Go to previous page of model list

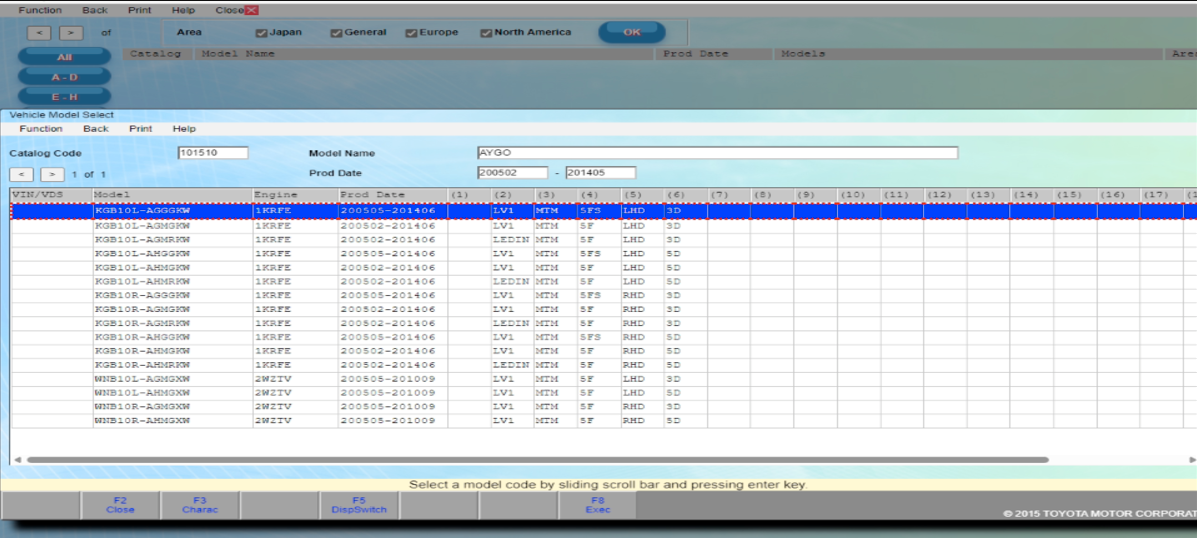(x=21, y=175)
